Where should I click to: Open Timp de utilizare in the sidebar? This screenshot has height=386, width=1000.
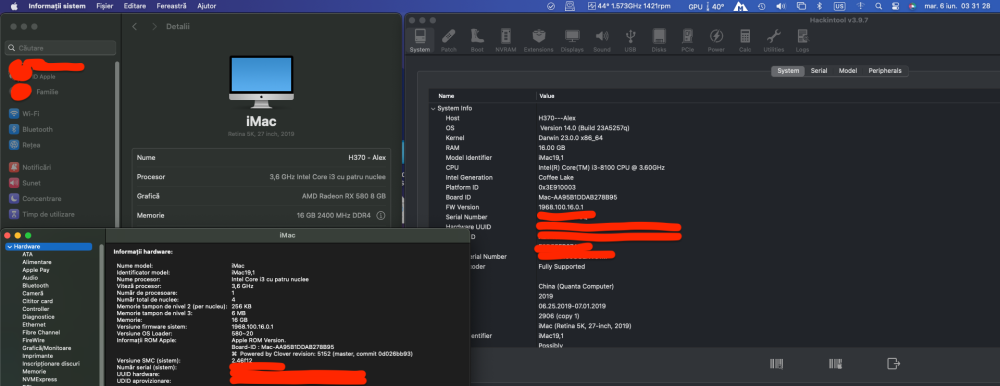click(48, 214)
